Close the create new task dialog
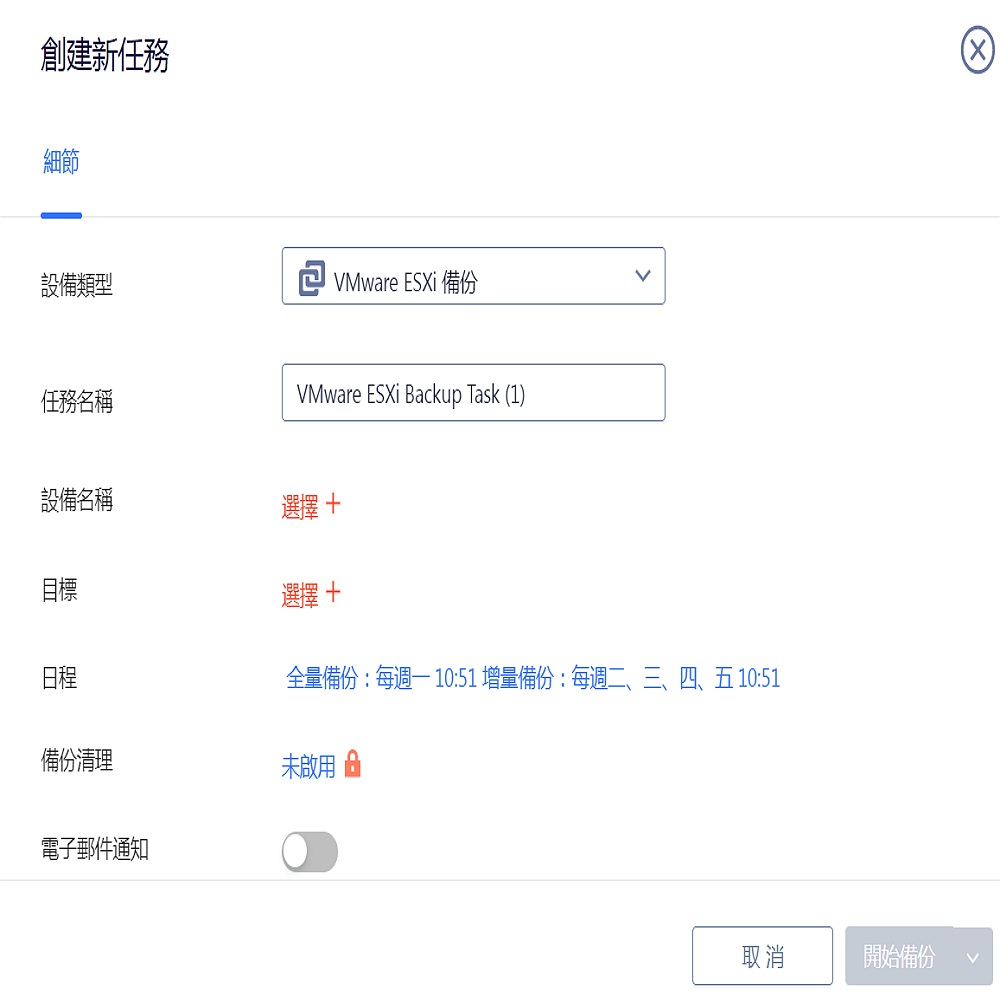Image resolution: width=1000 pixels, height=1000 pixels. point(977,50)
